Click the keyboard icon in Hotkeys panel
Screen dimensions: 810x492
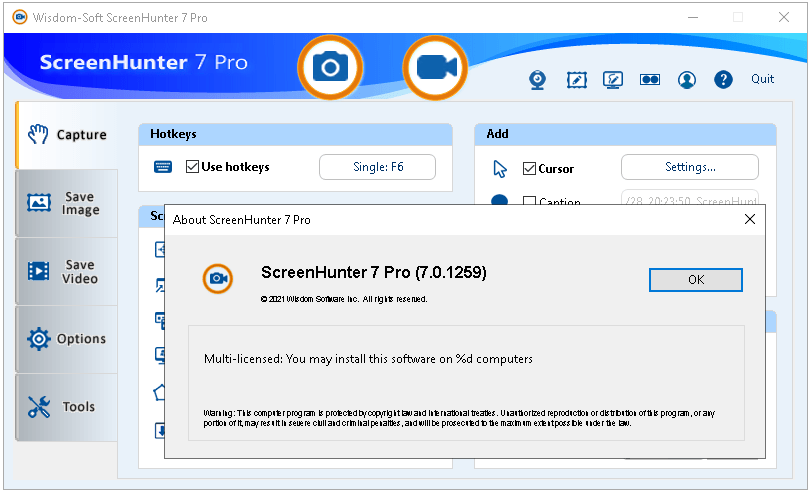tap(163, 167)
